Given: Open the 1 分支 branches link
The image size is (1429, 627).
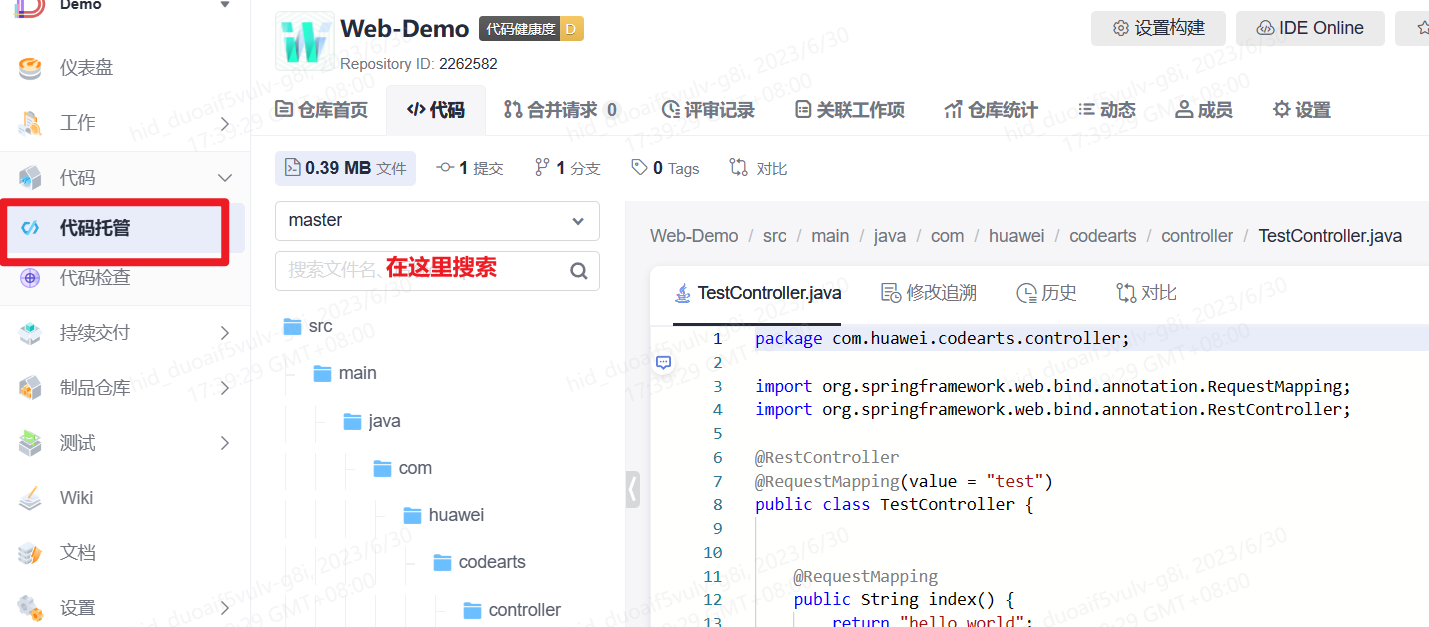Looking at the screenshot, I should pyautogui.click(x=567, y=168).
